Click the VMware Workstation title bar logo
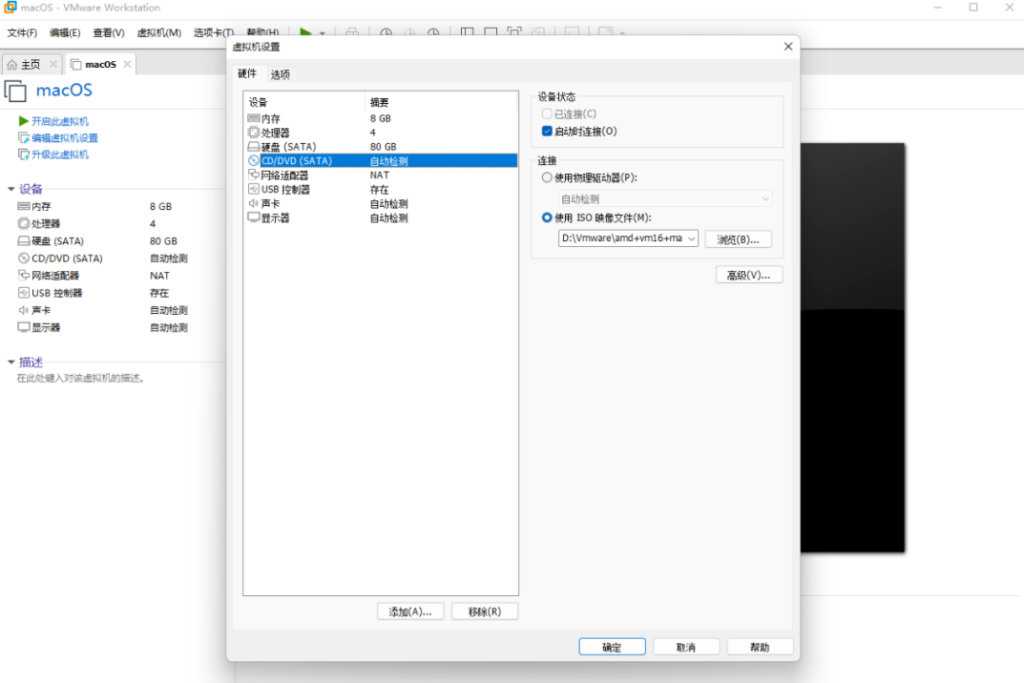Viewport: 1024px width, 683px height. tap(10, 7)
